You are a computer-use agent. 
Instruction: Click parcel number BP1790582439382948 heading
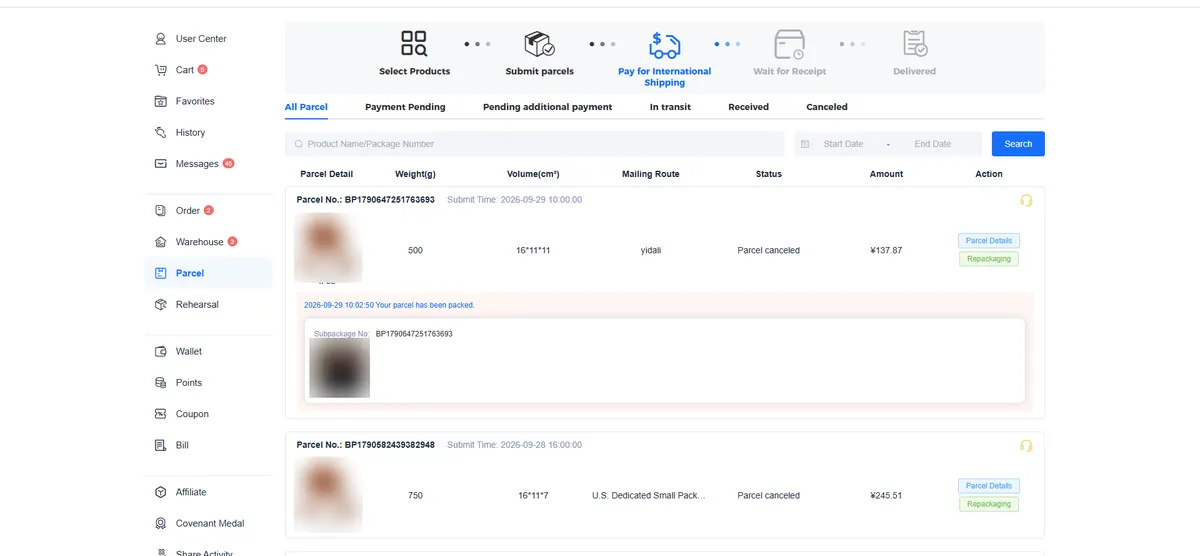[x=365, y=445]
